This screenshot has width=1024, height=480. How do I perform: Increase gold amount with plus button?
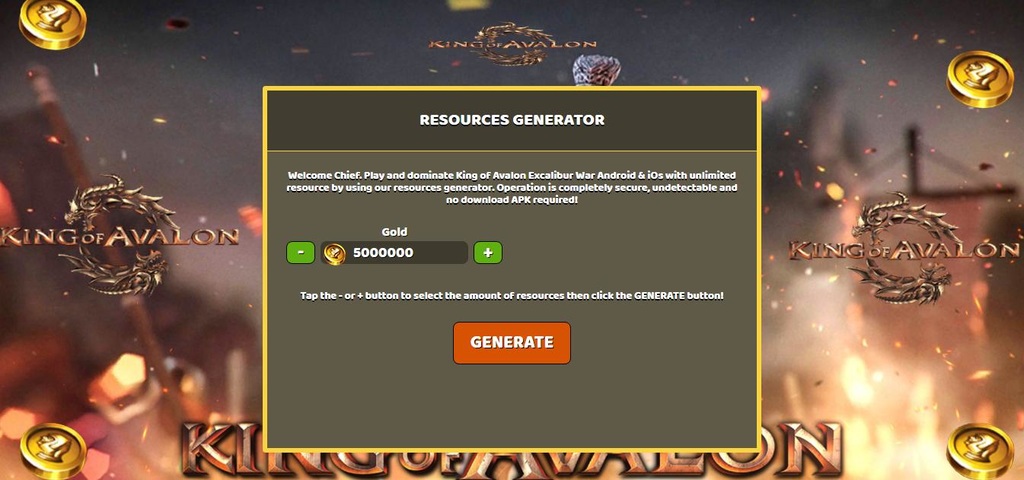488,253
